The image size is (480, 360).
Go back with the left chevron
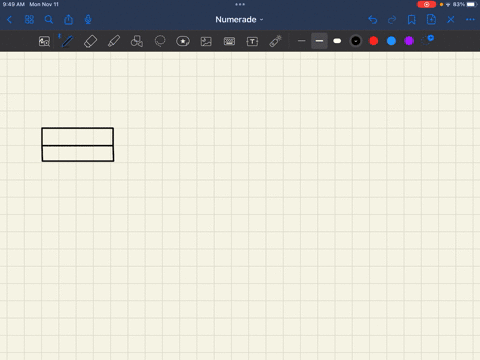tap(9, 20)
